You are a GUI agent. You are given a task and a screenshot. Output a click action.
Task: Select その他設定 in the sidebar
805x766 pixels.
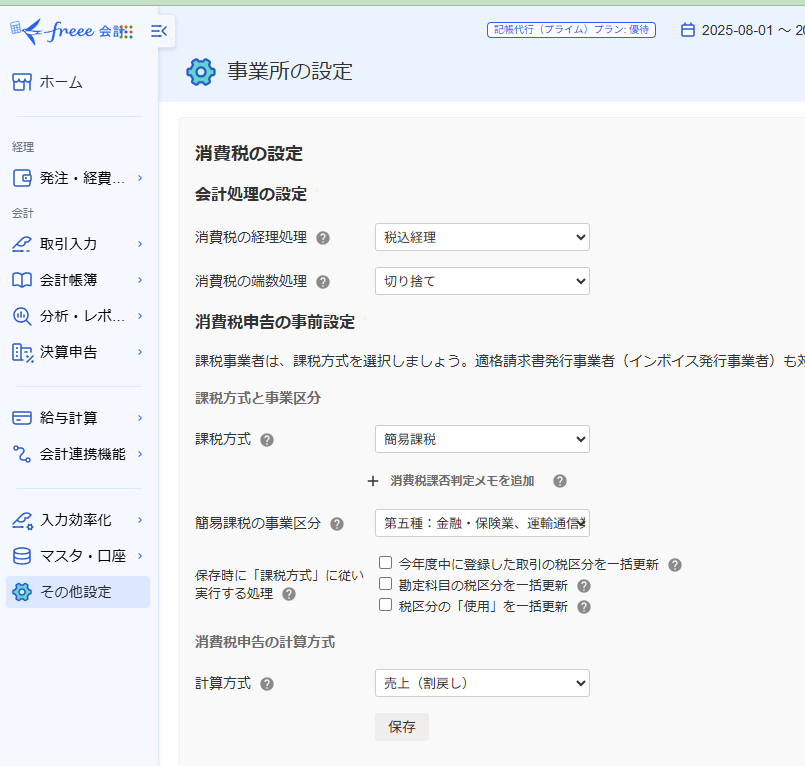coord(78,592)
